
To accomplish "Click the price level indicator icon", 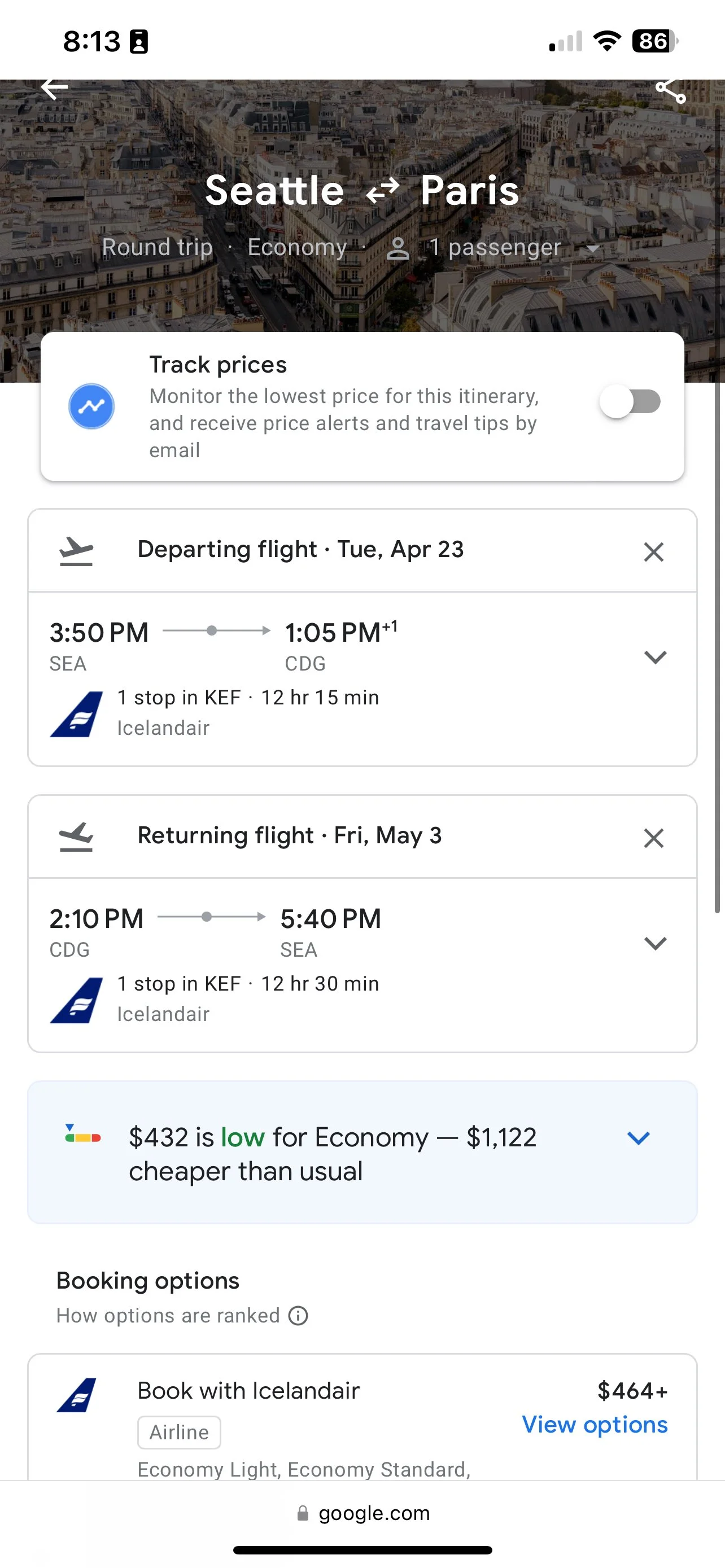I will click(83, 1134).
